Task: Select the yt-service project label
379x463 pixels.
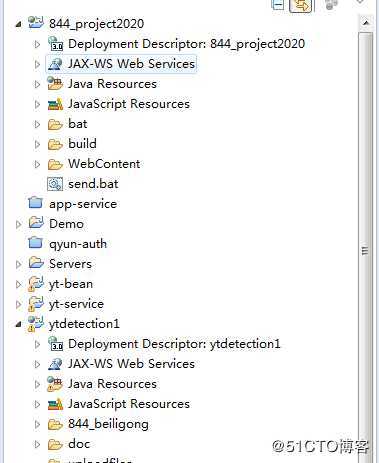Action: point(76,304)
